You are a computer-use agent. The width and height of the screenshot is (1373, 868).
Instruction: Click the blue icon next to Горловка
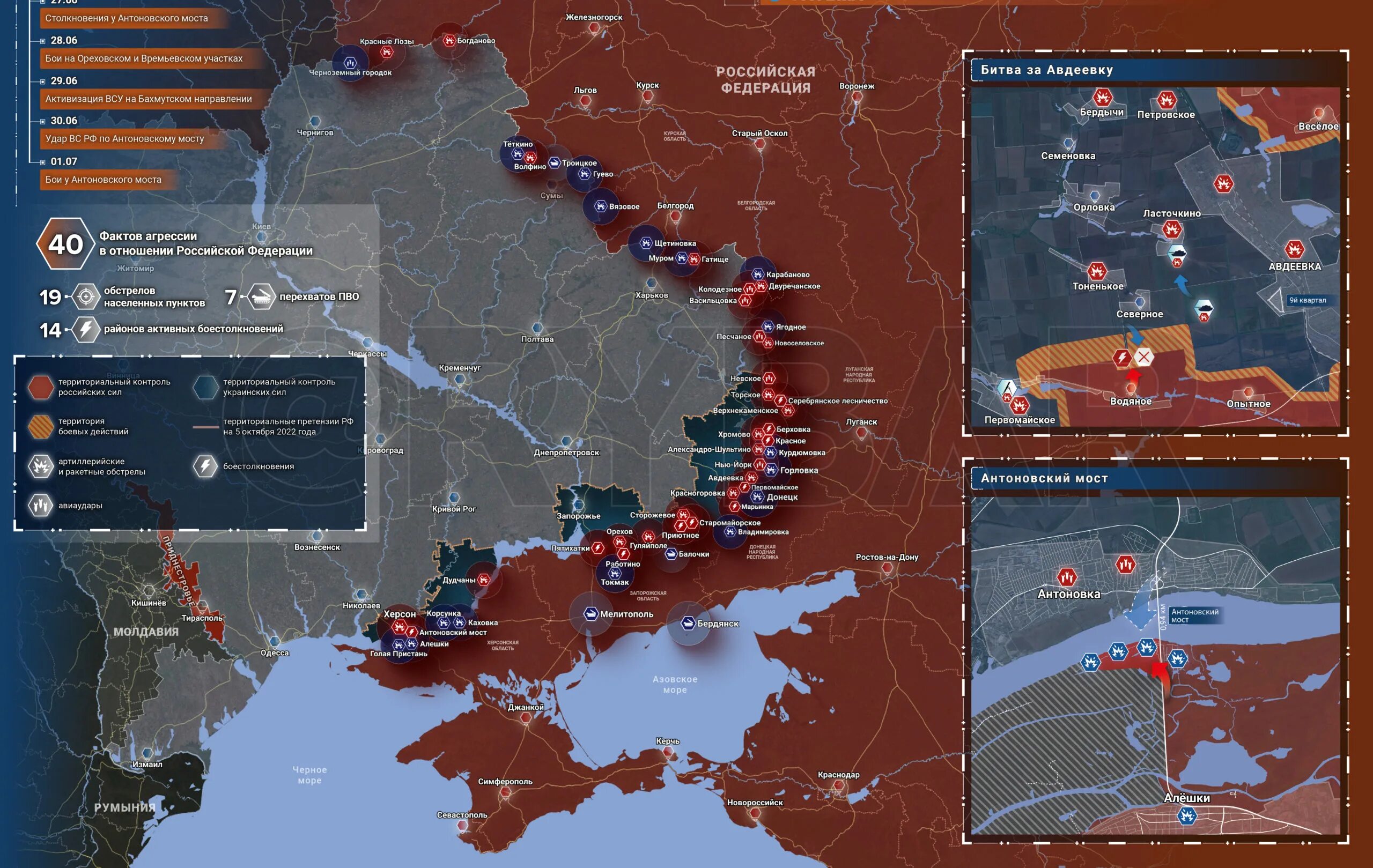click(x=771, y=470)
